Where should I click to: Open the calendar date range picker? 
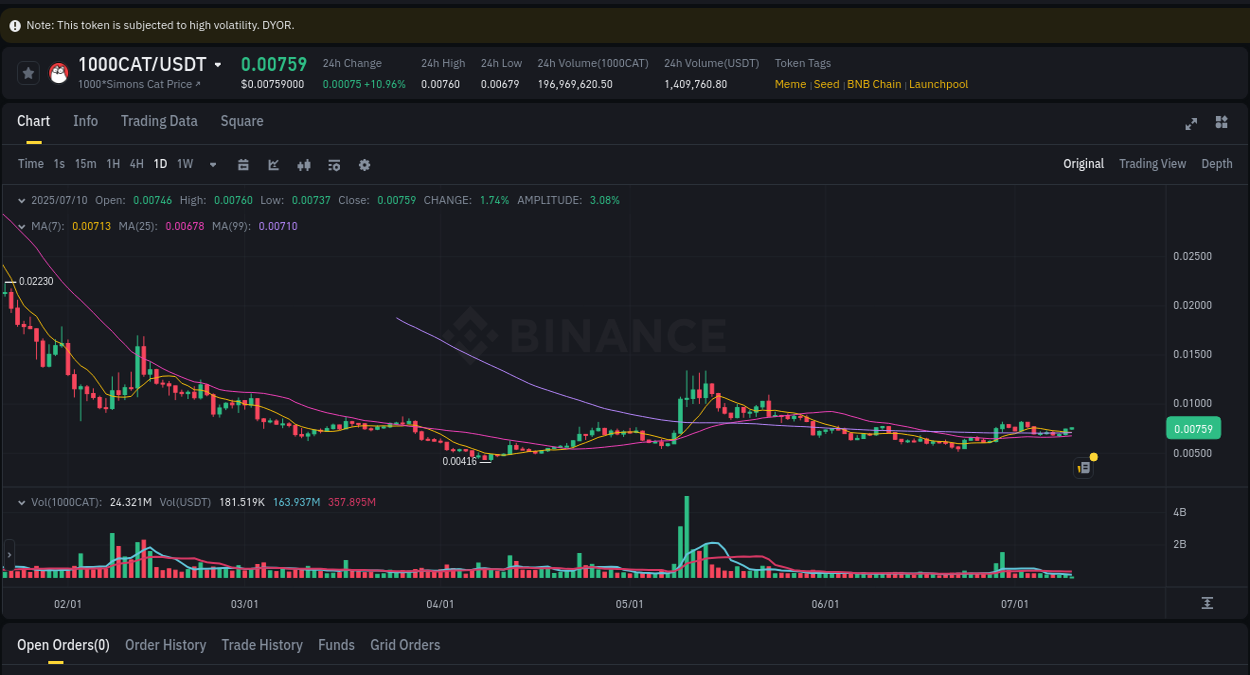click(x=243, y=164)
